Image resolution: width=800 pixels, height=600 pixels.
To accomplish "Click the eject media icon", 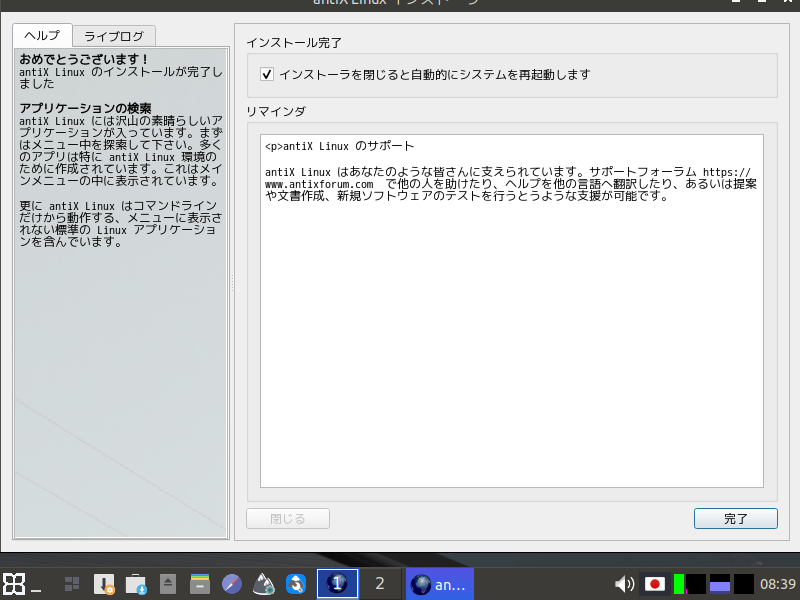I will pyautogui.click(x=168, y=584).
